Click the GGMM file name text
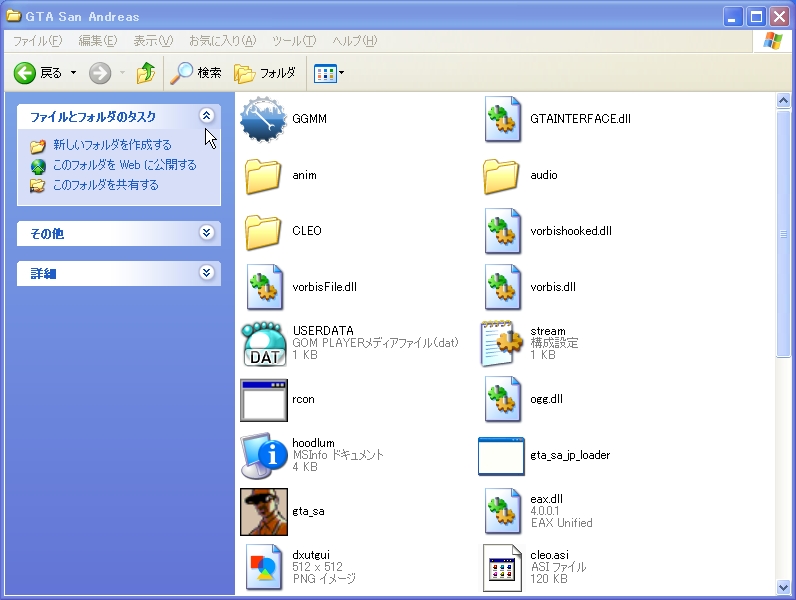Screen dimensions: 796x600 click(310, 119)
